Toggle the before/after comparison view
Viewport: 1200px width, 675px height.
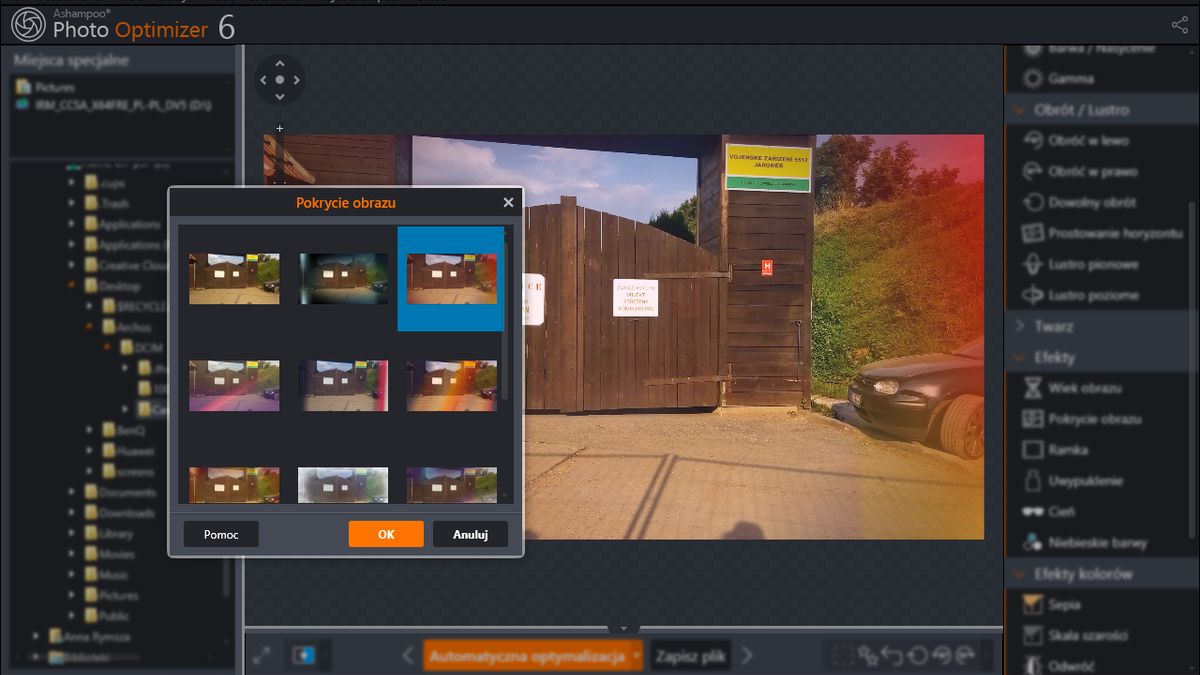click(x=302, y=656)
